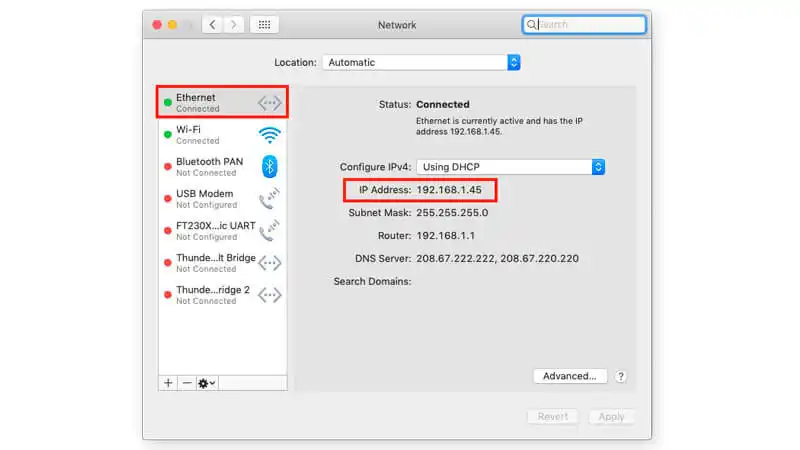The width and height of the screenshot is (800, 450).
Task: Click Ethernet's green status dot
Action: pyautogui.click(x=167, y=103)
